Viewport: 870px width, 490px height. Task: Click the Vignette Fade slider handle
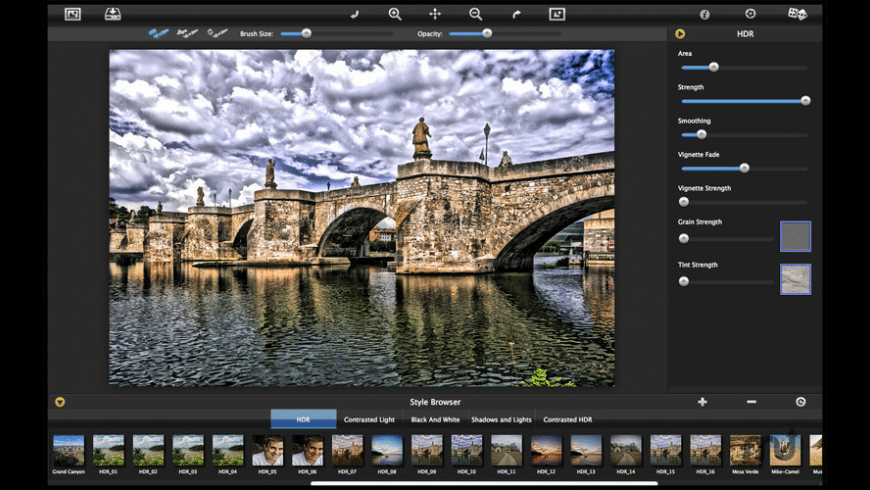pyautogui.click(x=744, y=168)
